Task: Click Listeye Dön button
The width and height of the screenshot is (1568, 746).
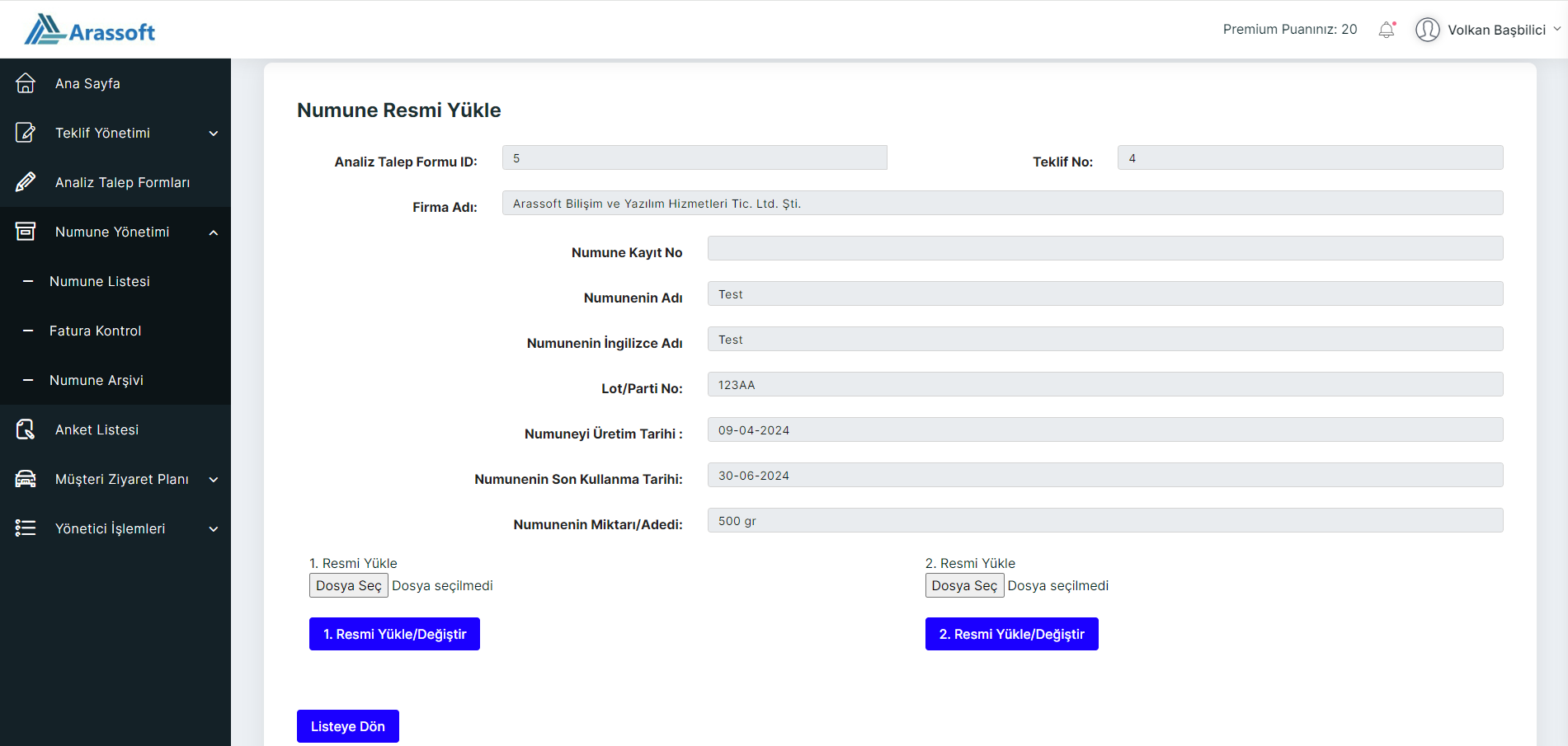Action: click(347, 726)
